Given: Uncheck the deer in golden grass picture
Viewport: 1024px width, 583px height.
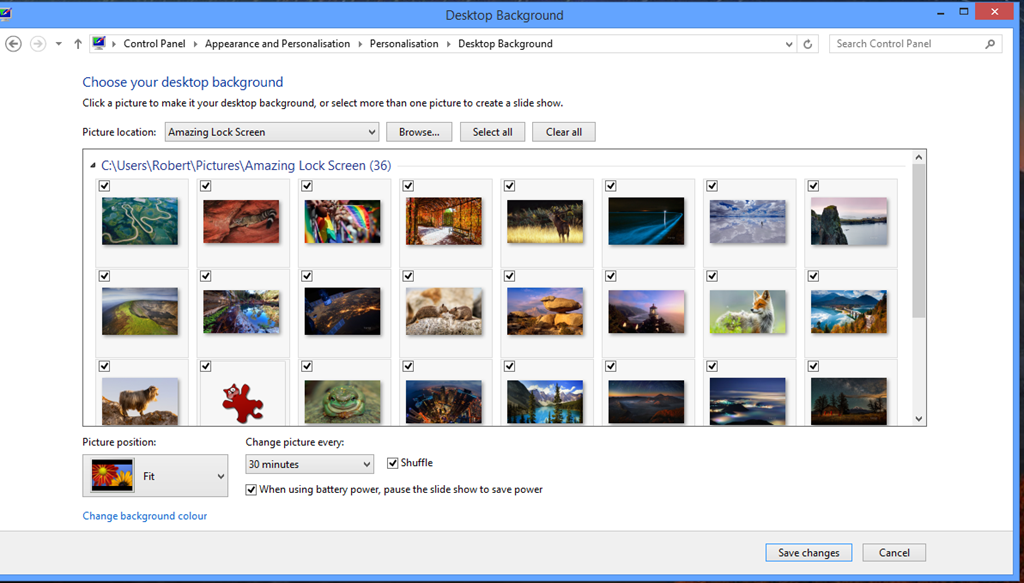Looking at the screenshot, I should pos(509,186).
